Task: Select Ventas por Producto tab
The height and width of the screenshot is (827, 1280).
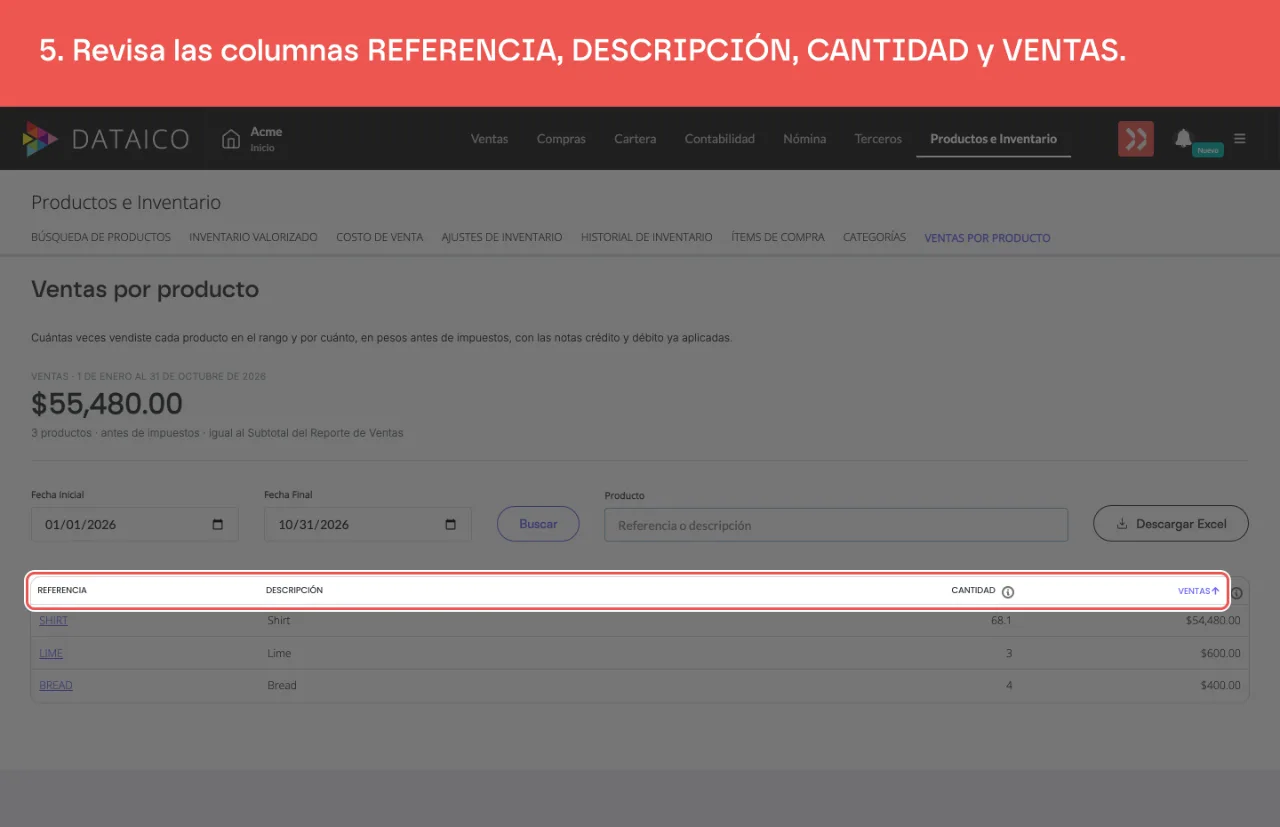Action: click(x=987, y=238)
